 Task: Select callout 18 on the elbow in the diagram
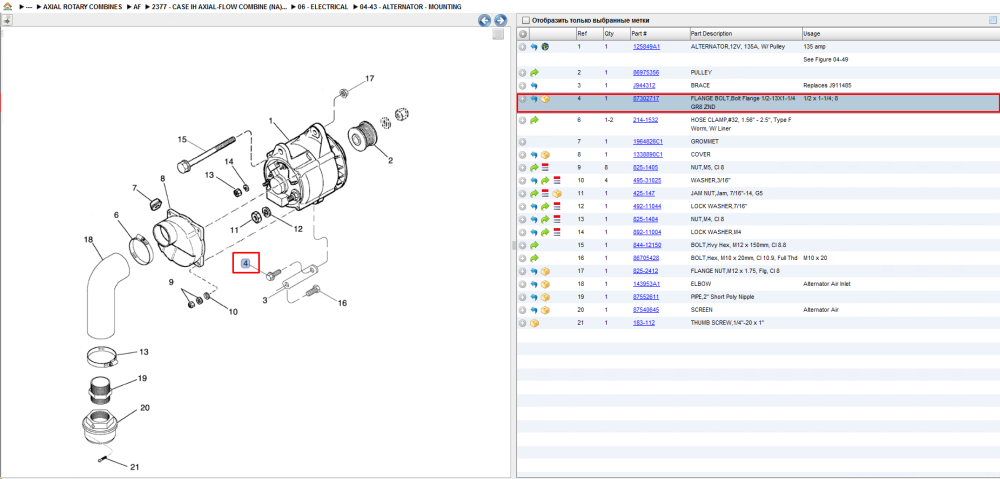(89, 240)
